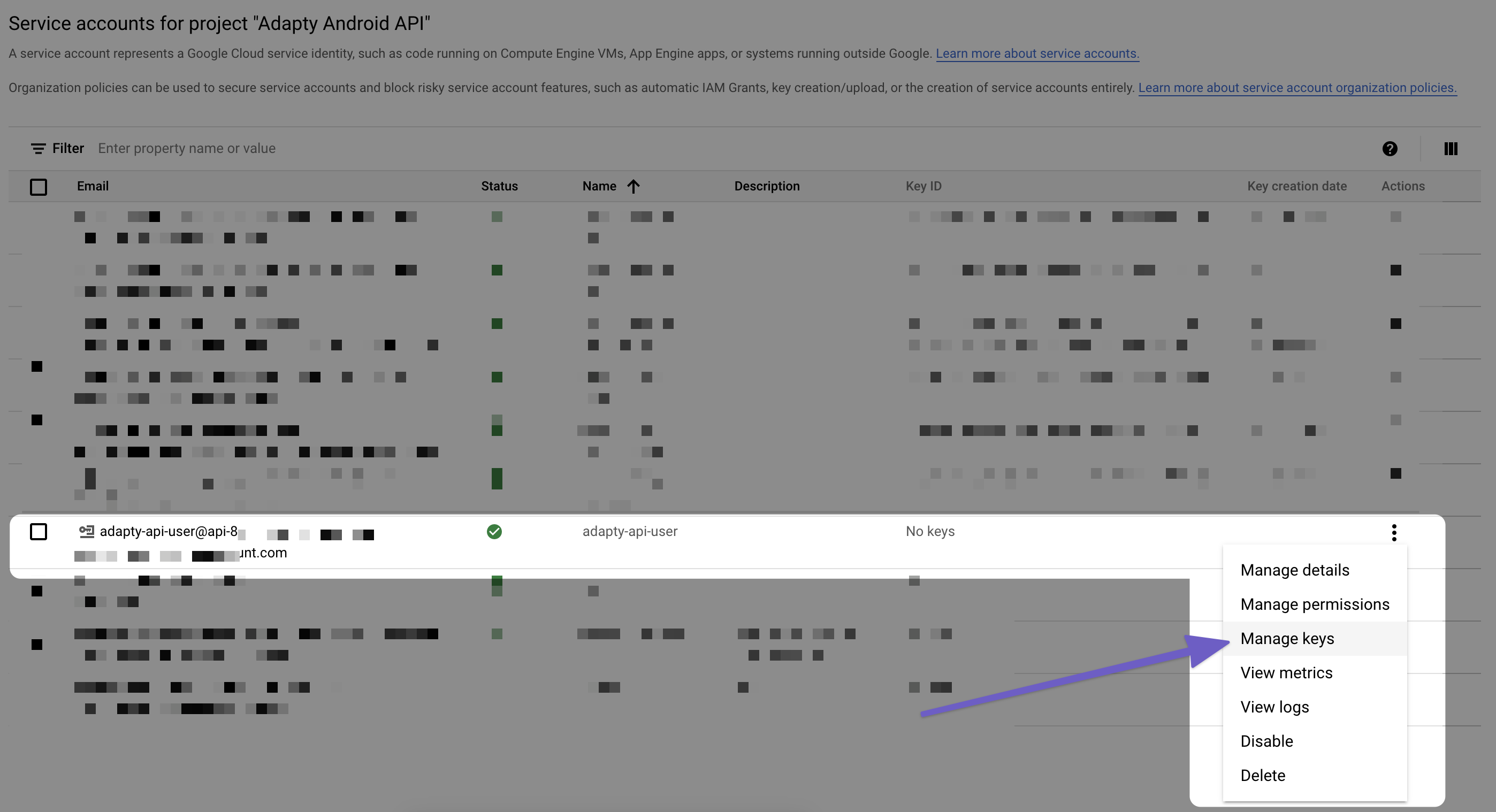Check the adapty-api-user row checkbox
This screenshot has width=1496, height=812.
click(x=39, y=532)
